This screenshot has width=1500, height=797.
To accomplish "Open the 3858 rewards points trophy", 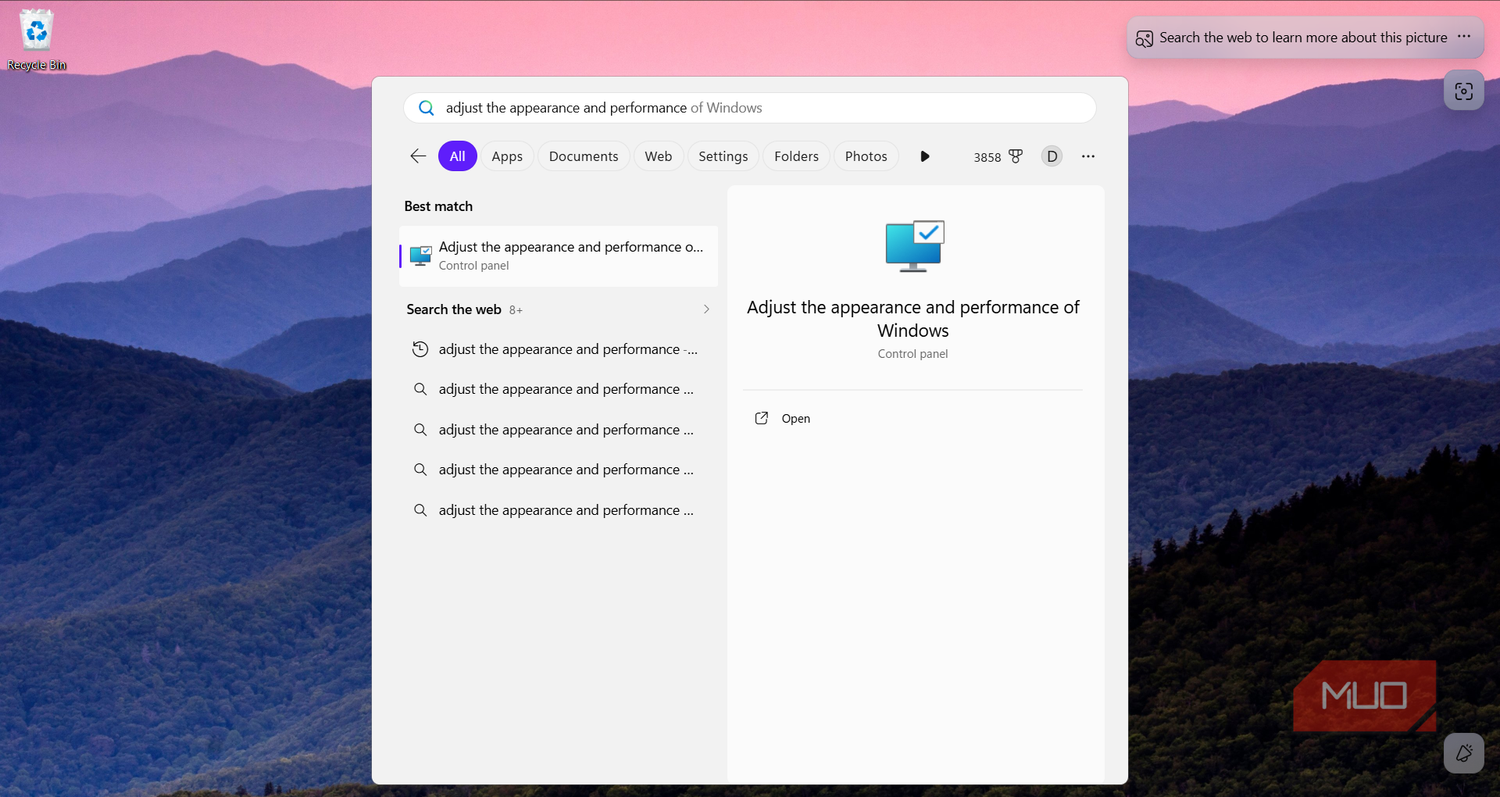I will point(998,157).
